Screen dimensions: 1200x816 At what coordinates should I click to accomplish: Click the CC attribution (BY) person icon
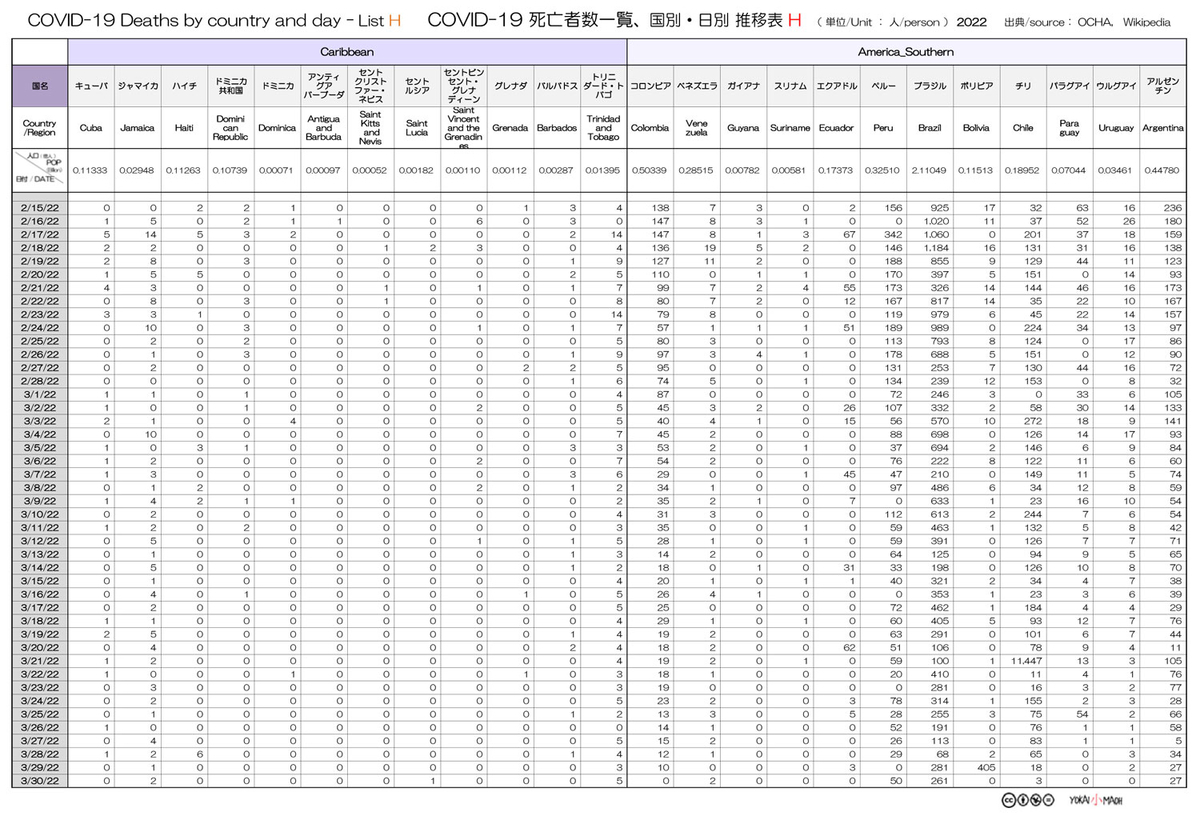click(1022, 800)
